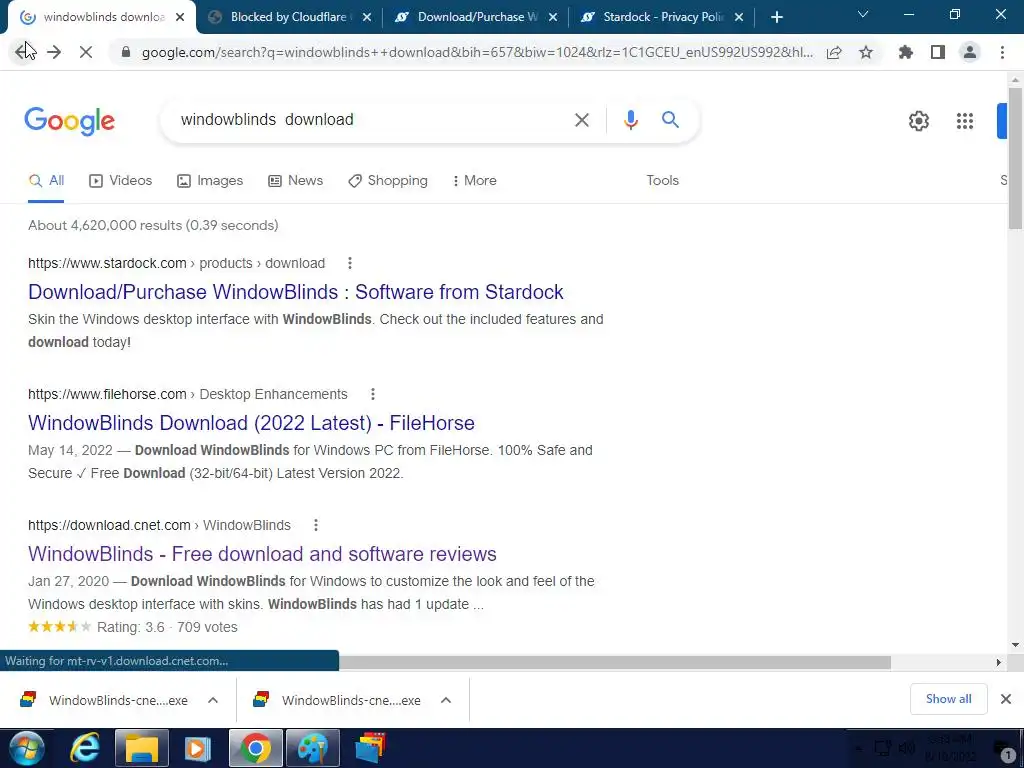Show Videos results

pyautogui.click(x=121, y=181)
